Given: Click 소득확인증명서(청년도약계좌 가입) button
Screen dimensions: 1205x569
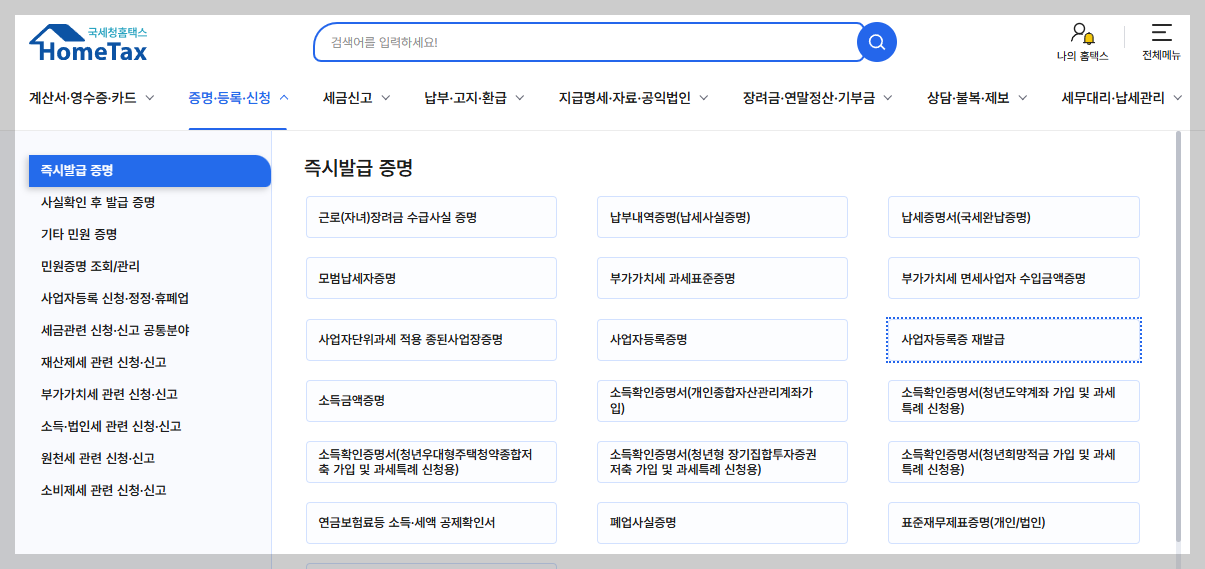Looking at the screenshot, I should tap(1014, 401).
